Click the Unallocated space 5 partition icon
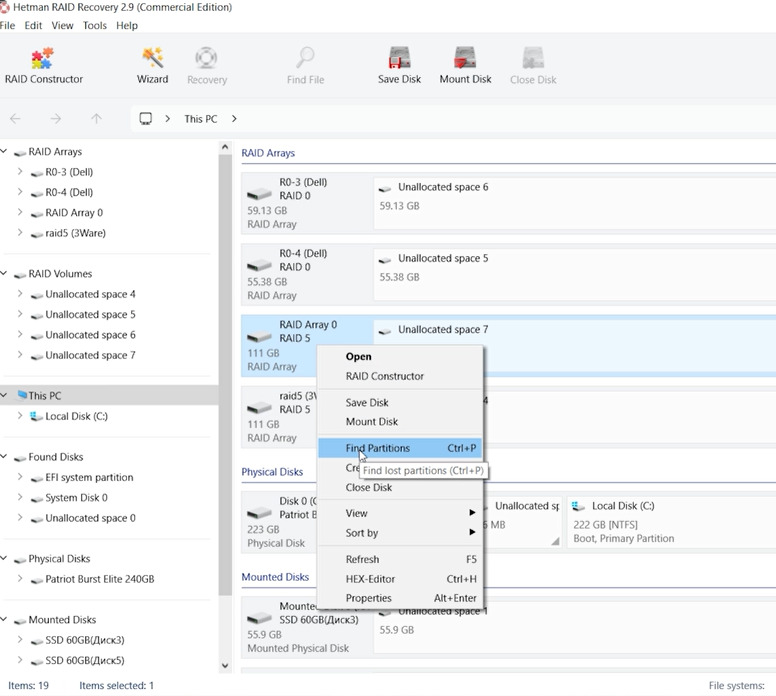Viewport: 776px width, 696px height. pyautogui.click(x=385, y=259)
